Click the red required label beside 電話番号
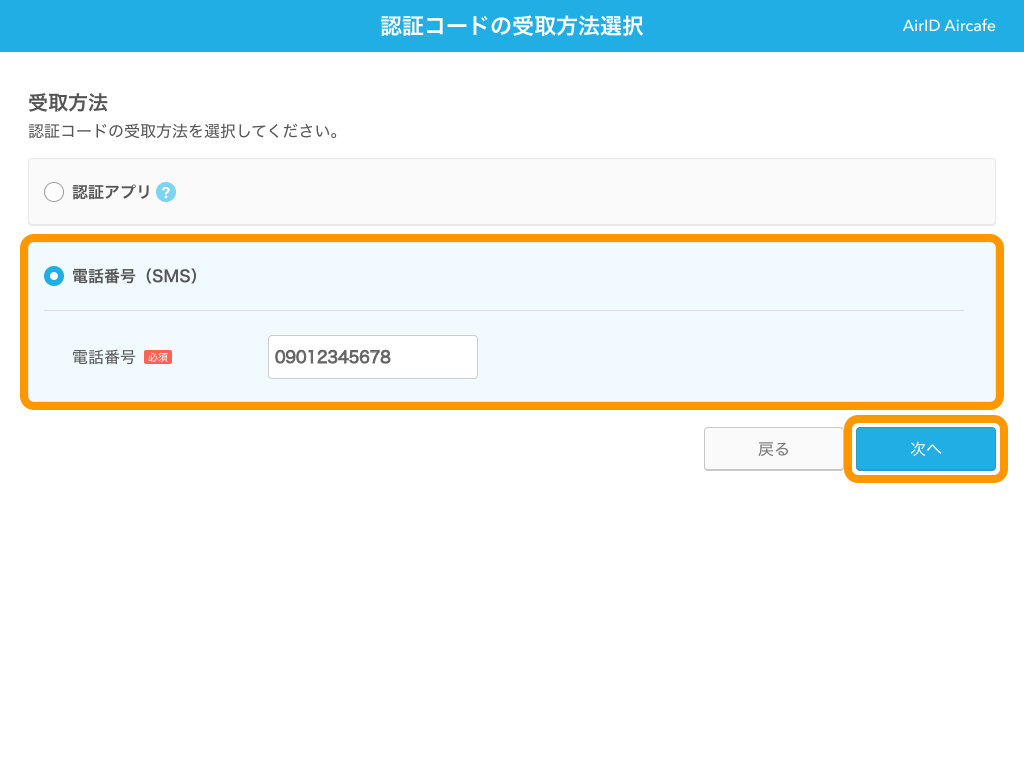This screenshot has width=1024, height=768. pos(157,356)
